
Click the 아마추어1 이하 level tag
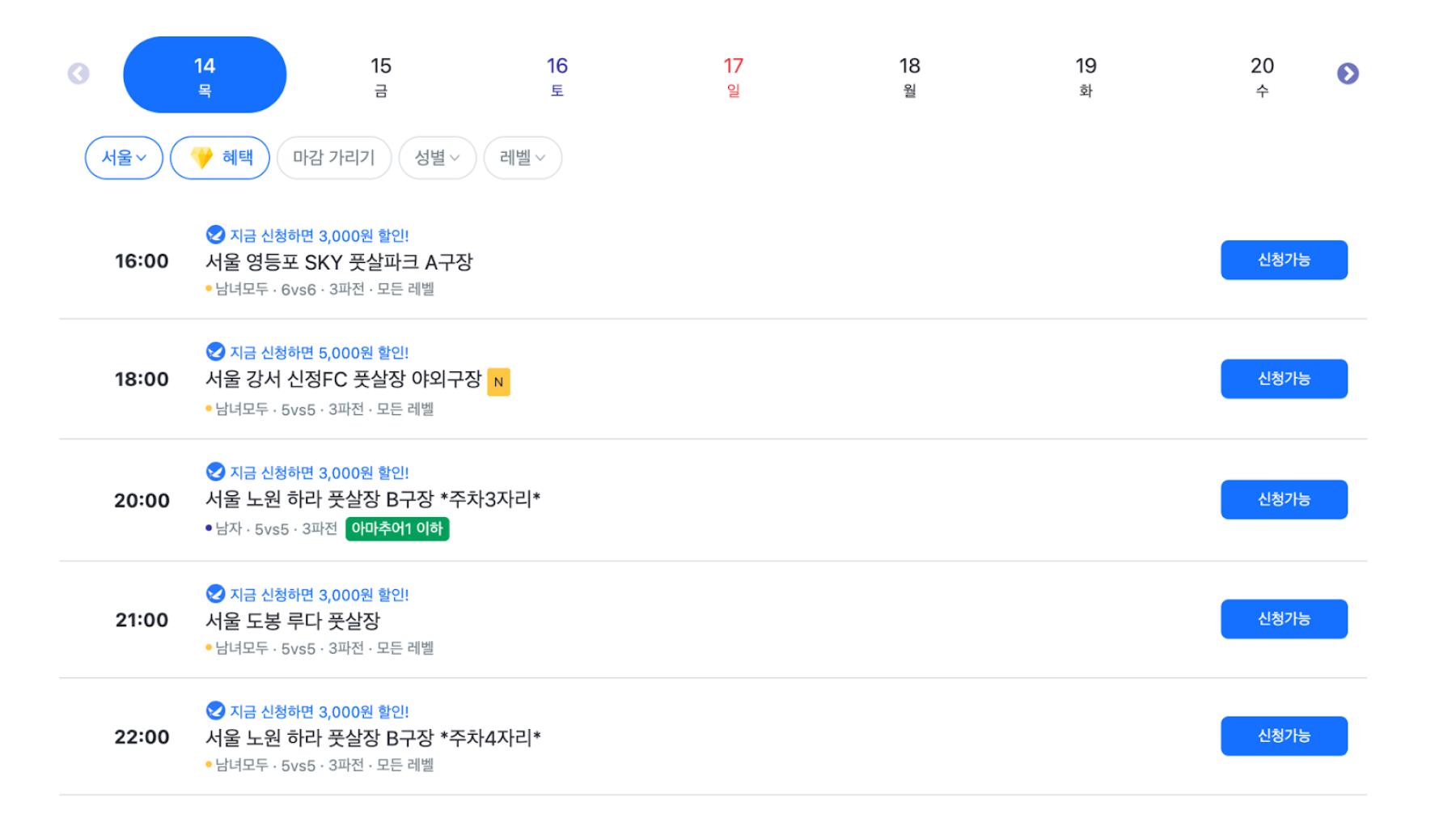397,529
